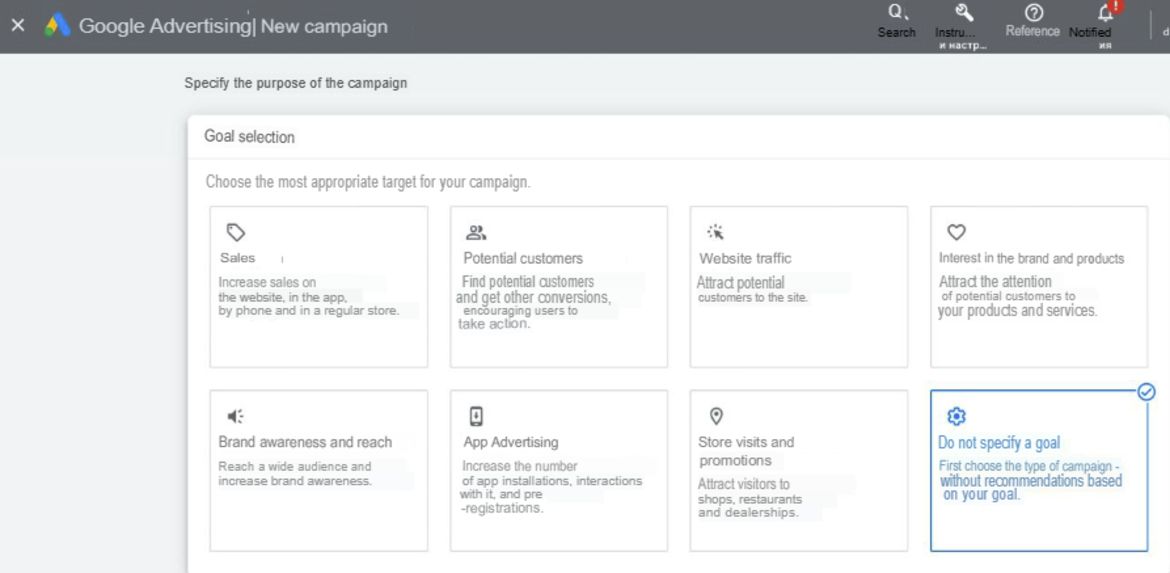
Task: Open Search in the top bar
Action: pyautogui.click(x=896, y=21)
